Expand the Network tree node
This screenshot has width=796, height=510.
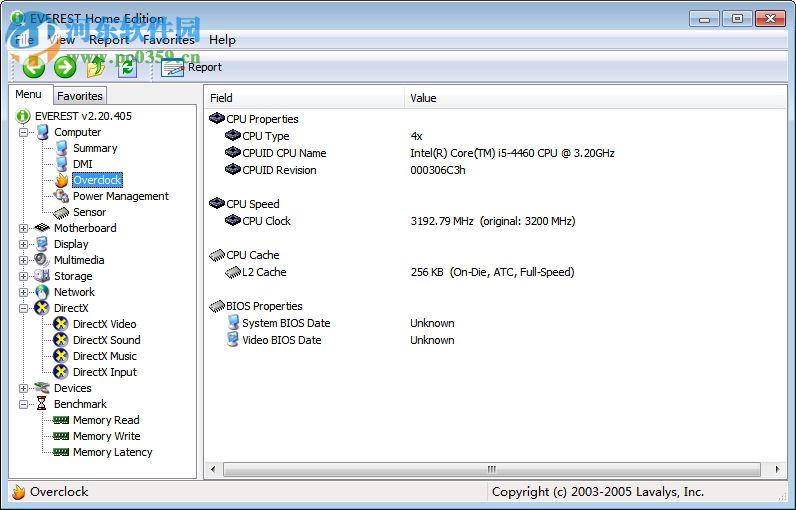click(23, 292)
